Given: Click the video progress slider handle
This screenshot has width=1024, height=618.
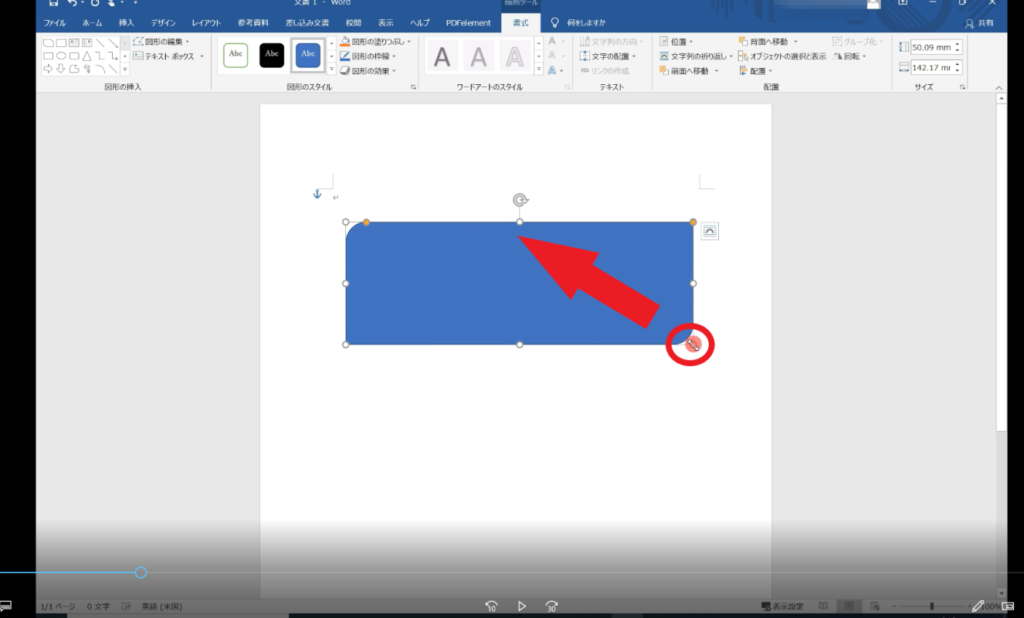Looking at the screenshot, I should point(141,573).
